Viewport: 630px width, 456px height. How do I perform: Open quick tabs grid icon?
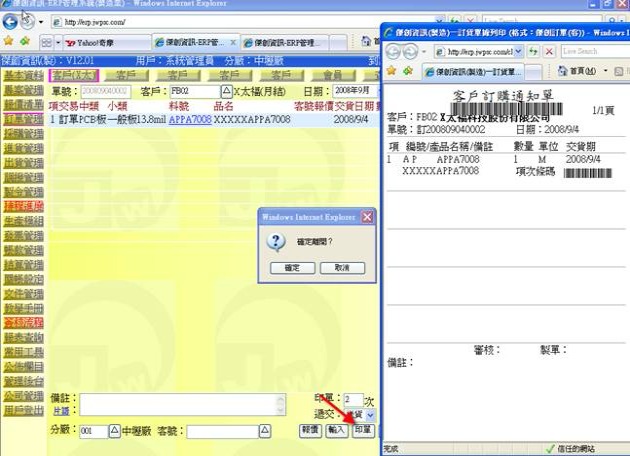[x=46, y=42]
